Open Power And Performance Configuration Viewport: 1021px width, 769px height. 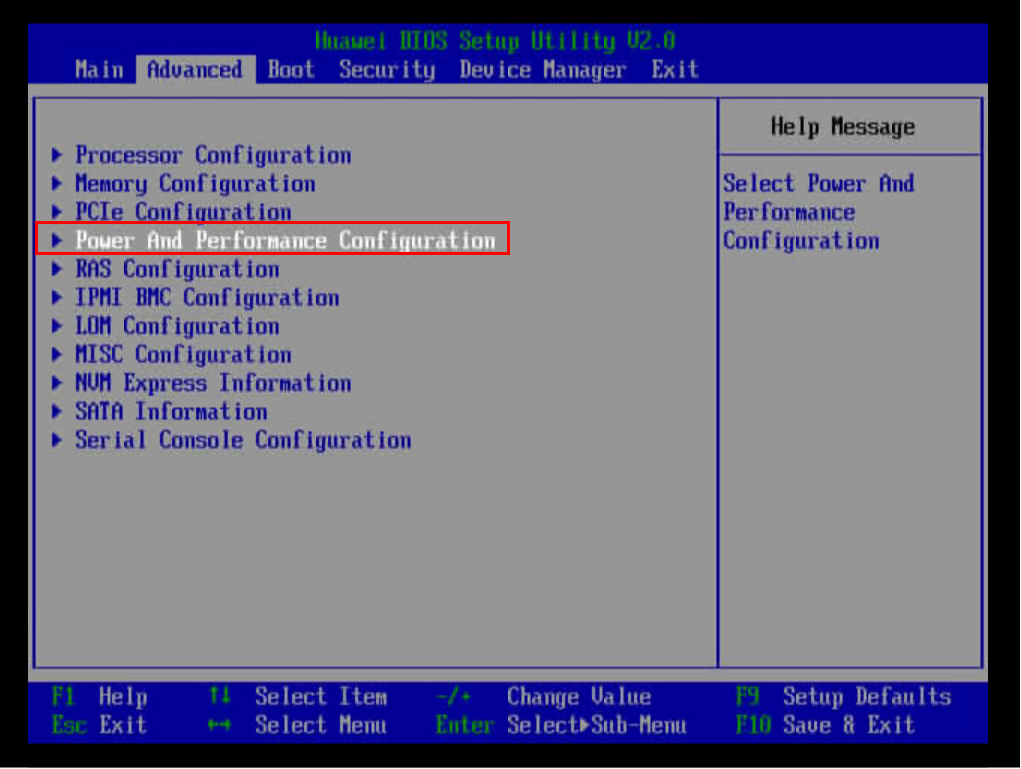tap(285, 240)
